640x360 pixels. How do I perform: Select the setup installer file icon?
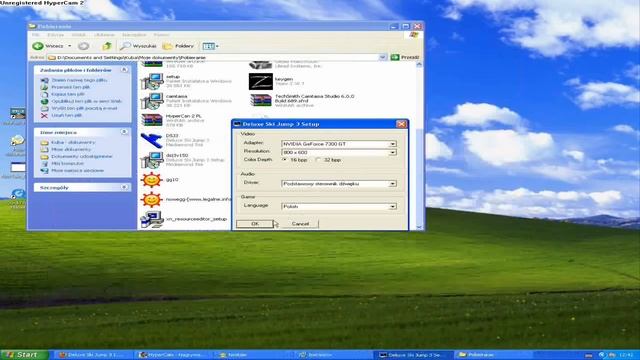point(152,81)
